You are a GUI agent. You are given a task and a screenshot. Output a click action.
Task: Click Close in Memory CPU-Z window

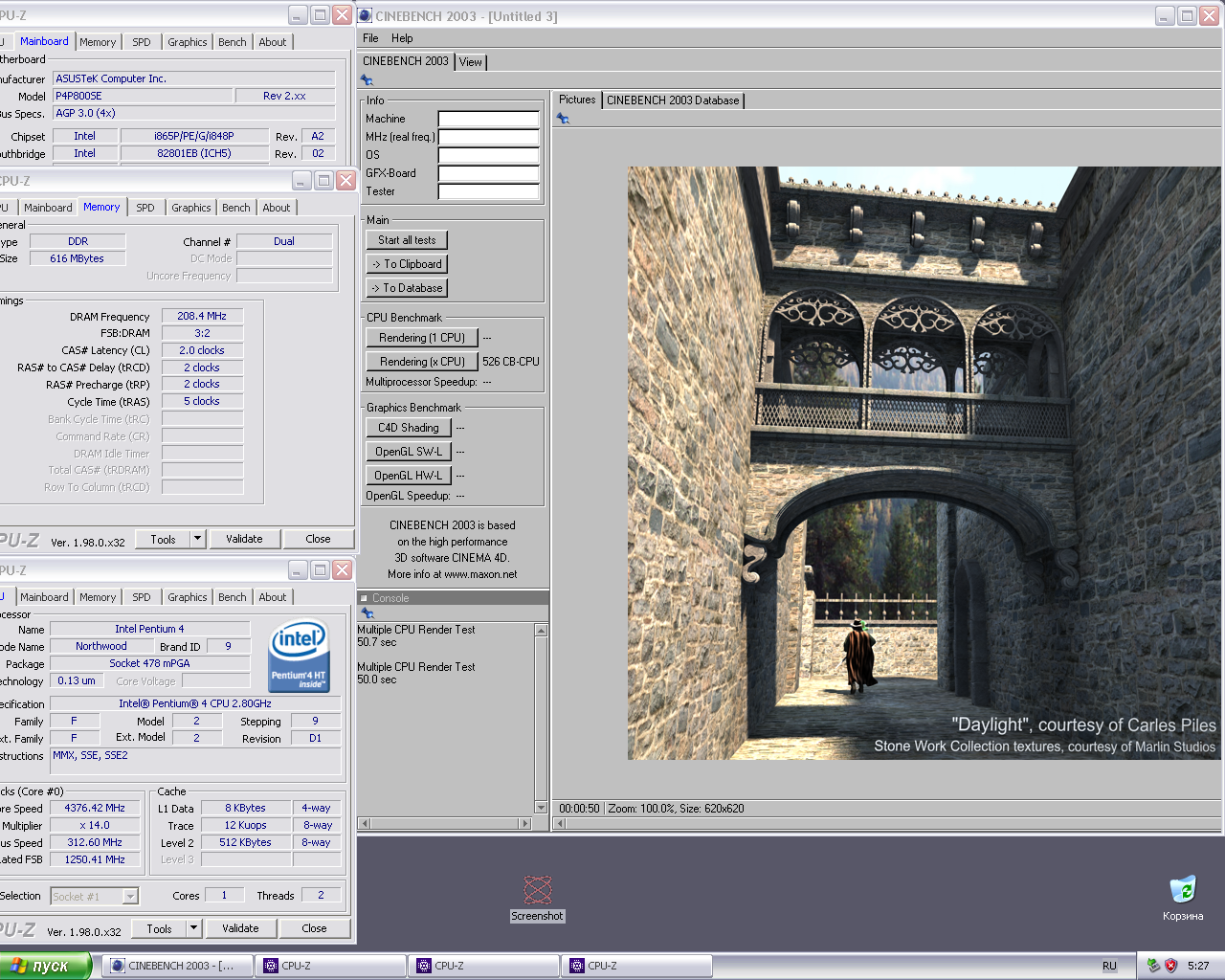(318, 539)
